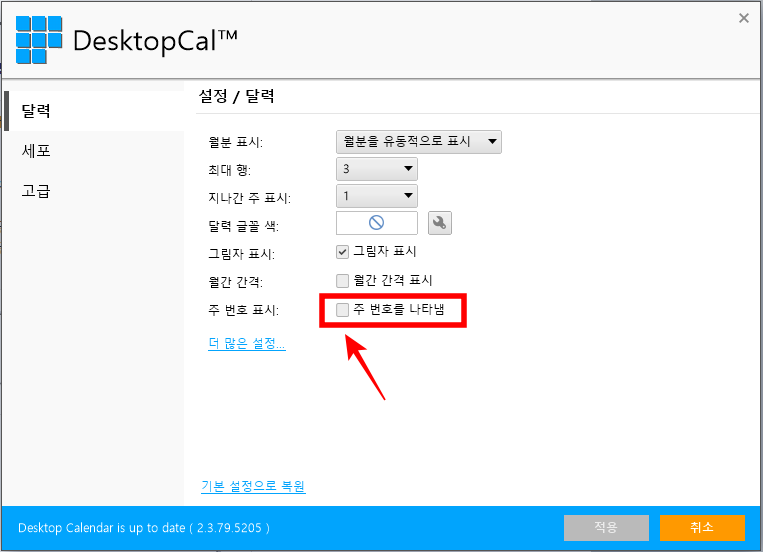Toggle the 그림자 표시 checkbox
763x552 pixels.
pos(342,252)
